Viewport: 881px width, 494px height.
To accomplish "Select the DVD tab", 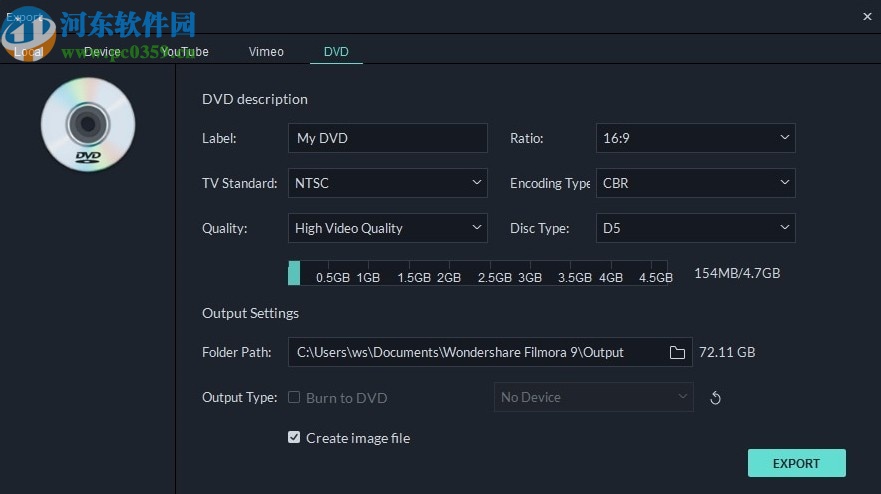I will pyautogui.click(x=336, y=51).
